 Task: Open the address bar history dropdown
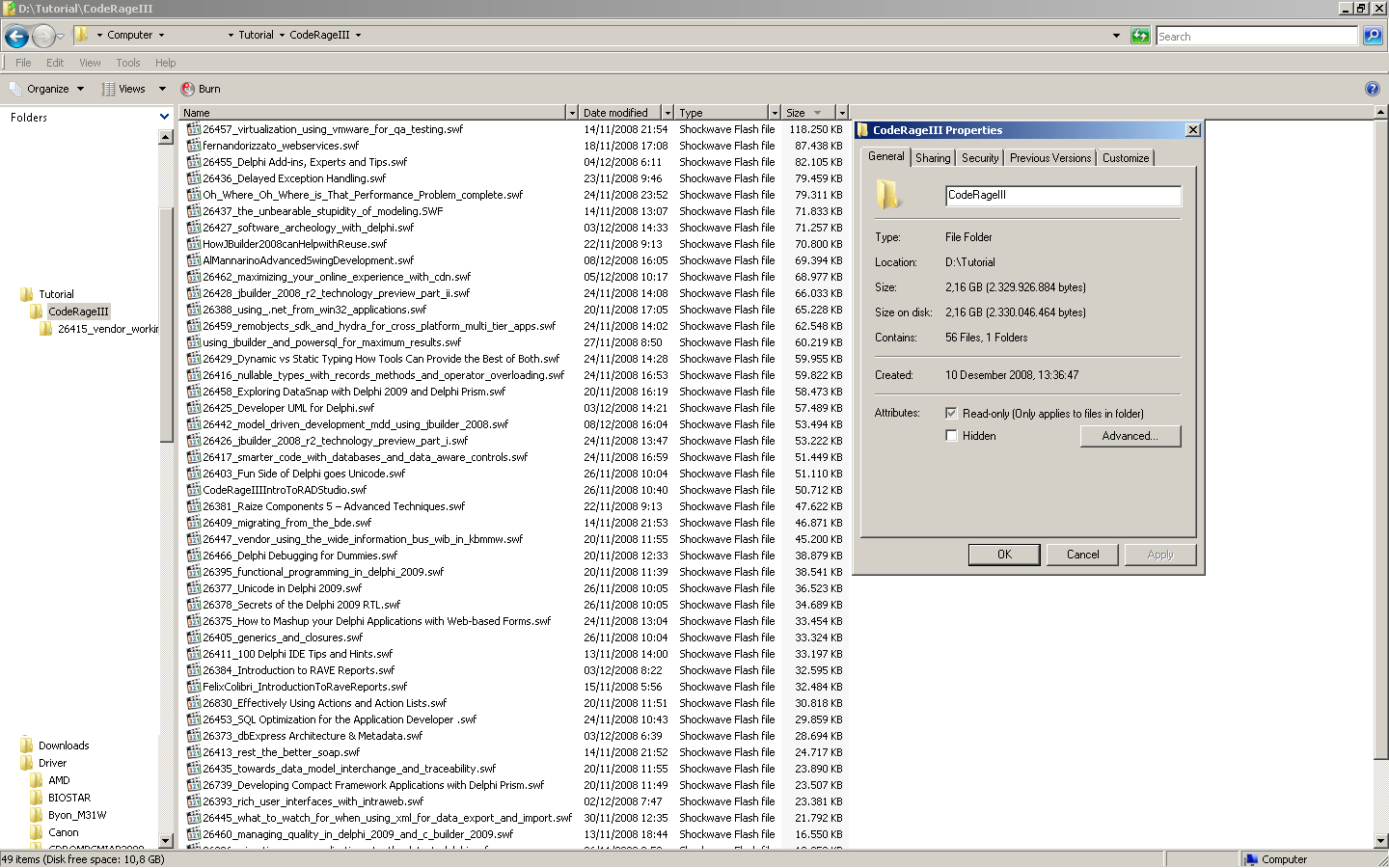(1116, 36)
